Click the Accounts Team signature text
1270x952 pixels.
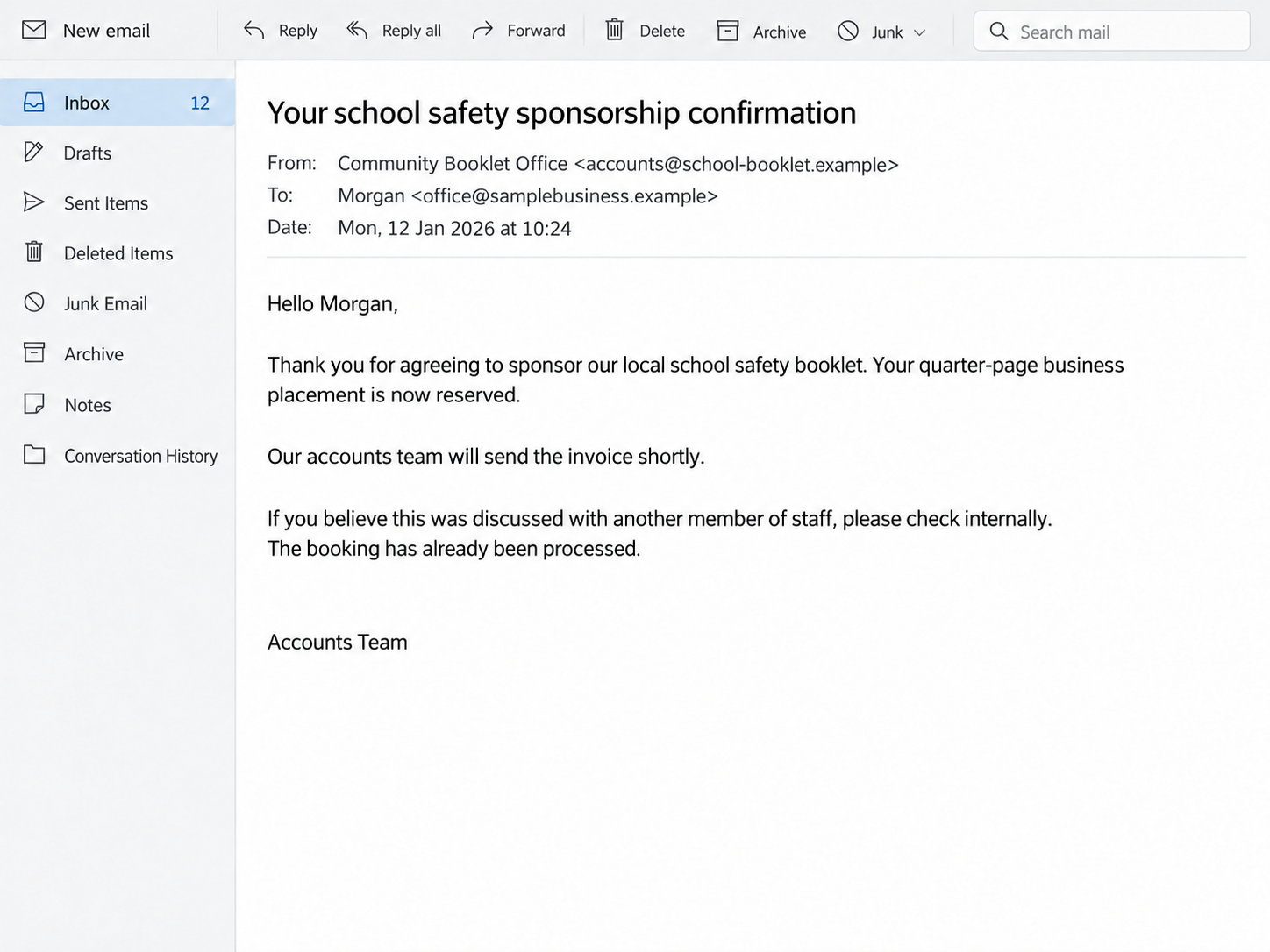(338, 643)
